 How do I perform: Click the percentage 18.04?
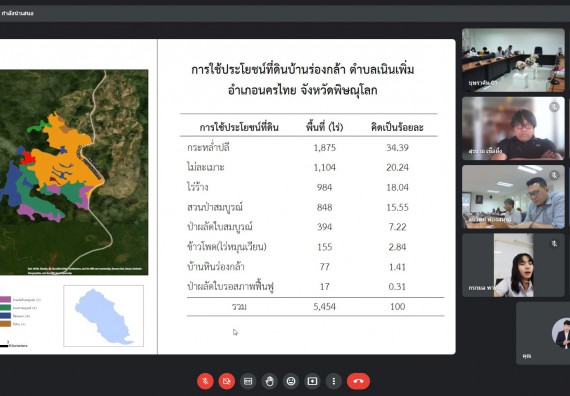click(397, 187)
